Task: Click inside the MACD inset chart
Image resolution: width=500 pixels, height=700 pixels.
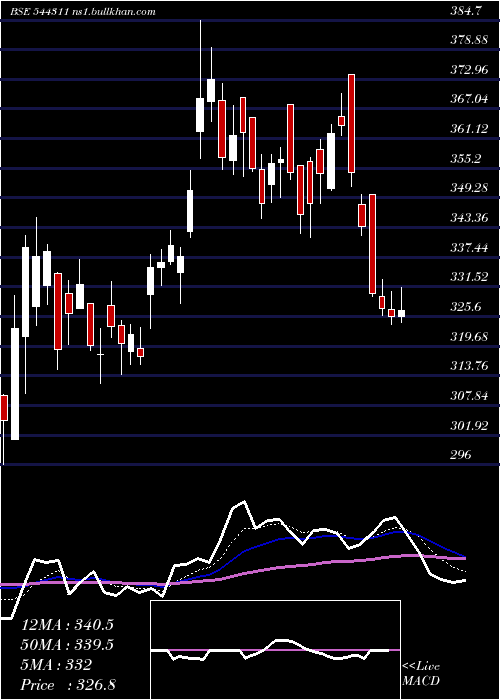Action: click(x=275, y=650)
